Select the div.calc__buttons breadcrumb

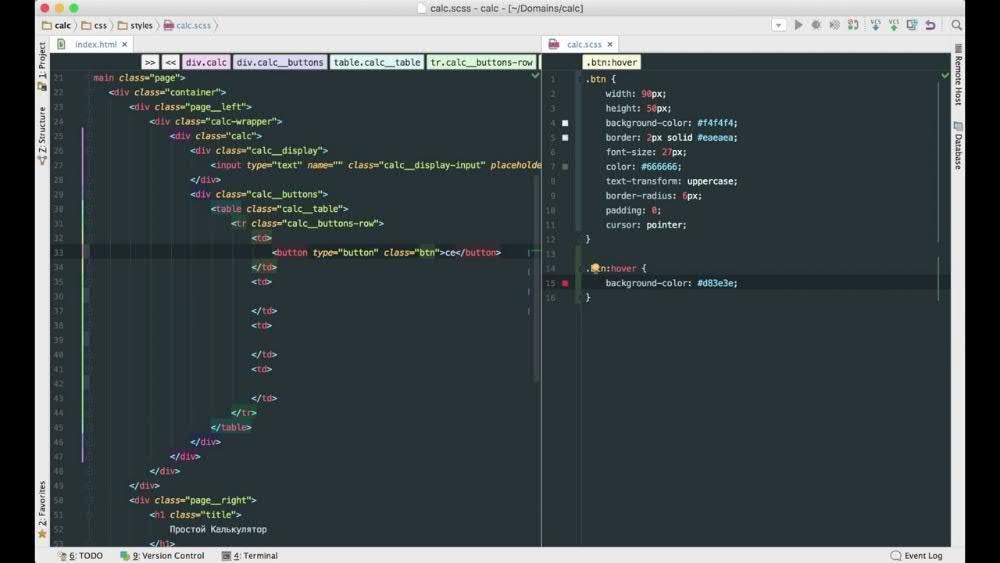(x=280, y=62)
